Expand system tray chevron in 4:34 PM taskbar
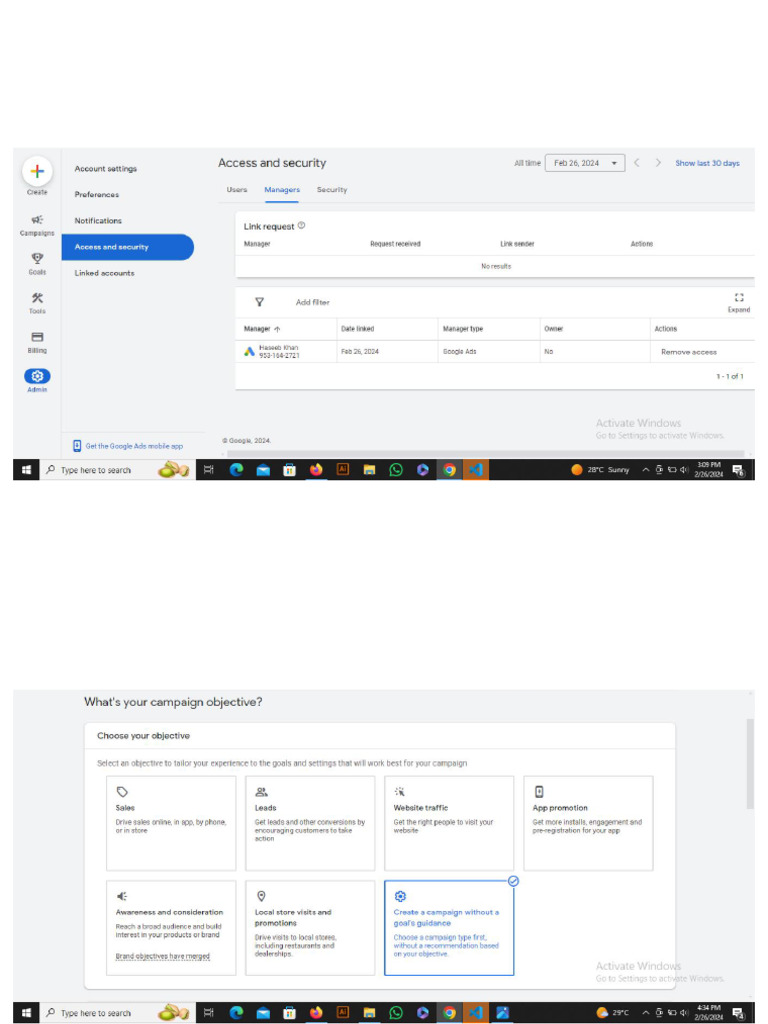The image size is (768, 1024). [645, 1012]
